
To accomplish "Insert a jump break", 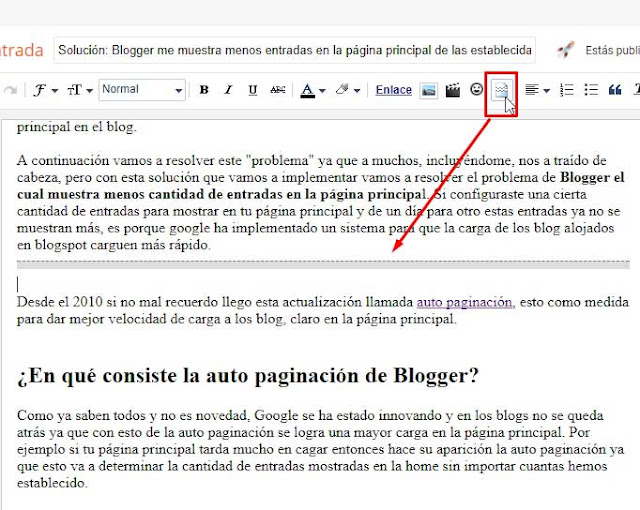I will pos(501,91).
